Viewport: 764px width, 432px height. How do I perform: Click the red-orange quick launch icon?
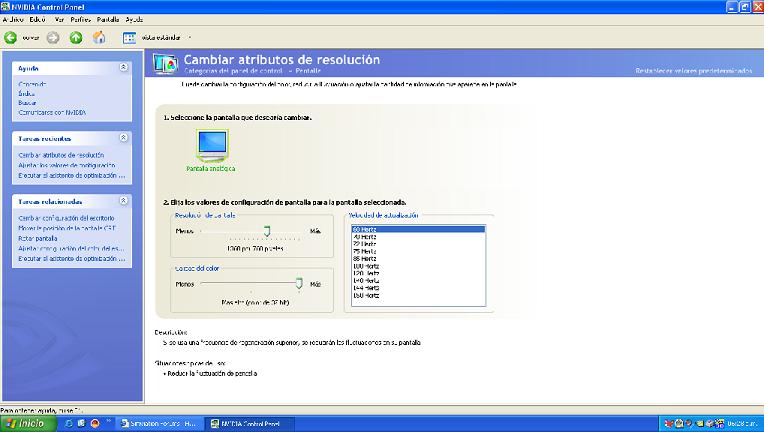pyautogui.click(x=95, y=424)
